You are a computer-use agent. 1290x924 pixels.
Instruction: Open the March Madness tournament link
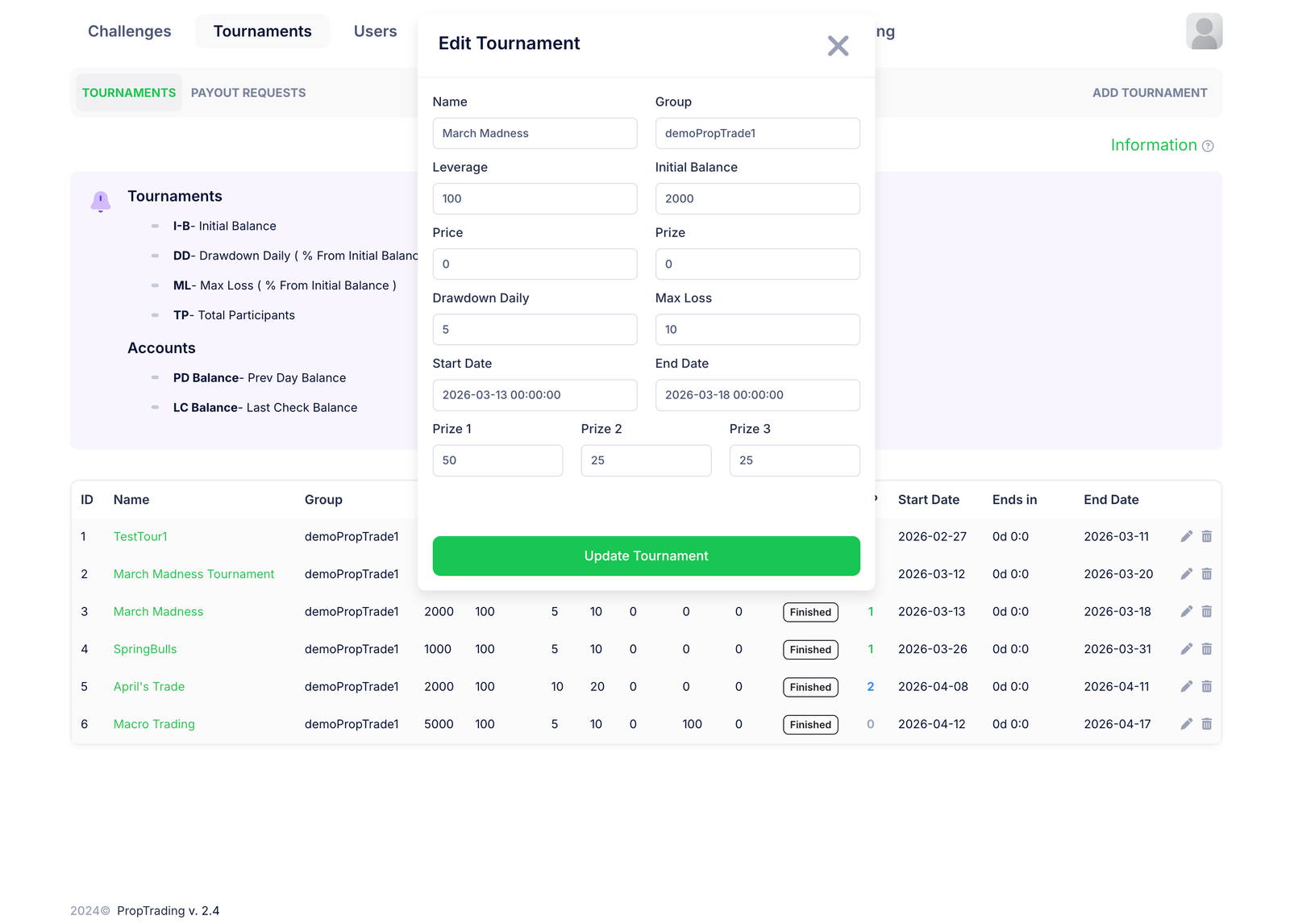[157, 611]
